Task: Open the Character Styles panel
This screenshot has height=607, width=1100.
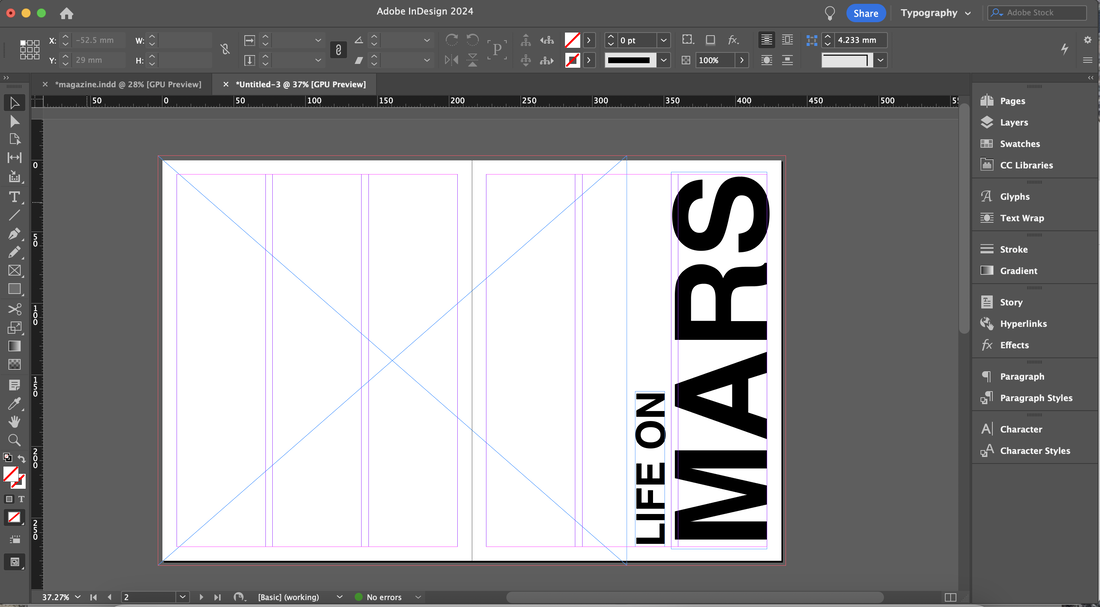Action: [1035, 451]
